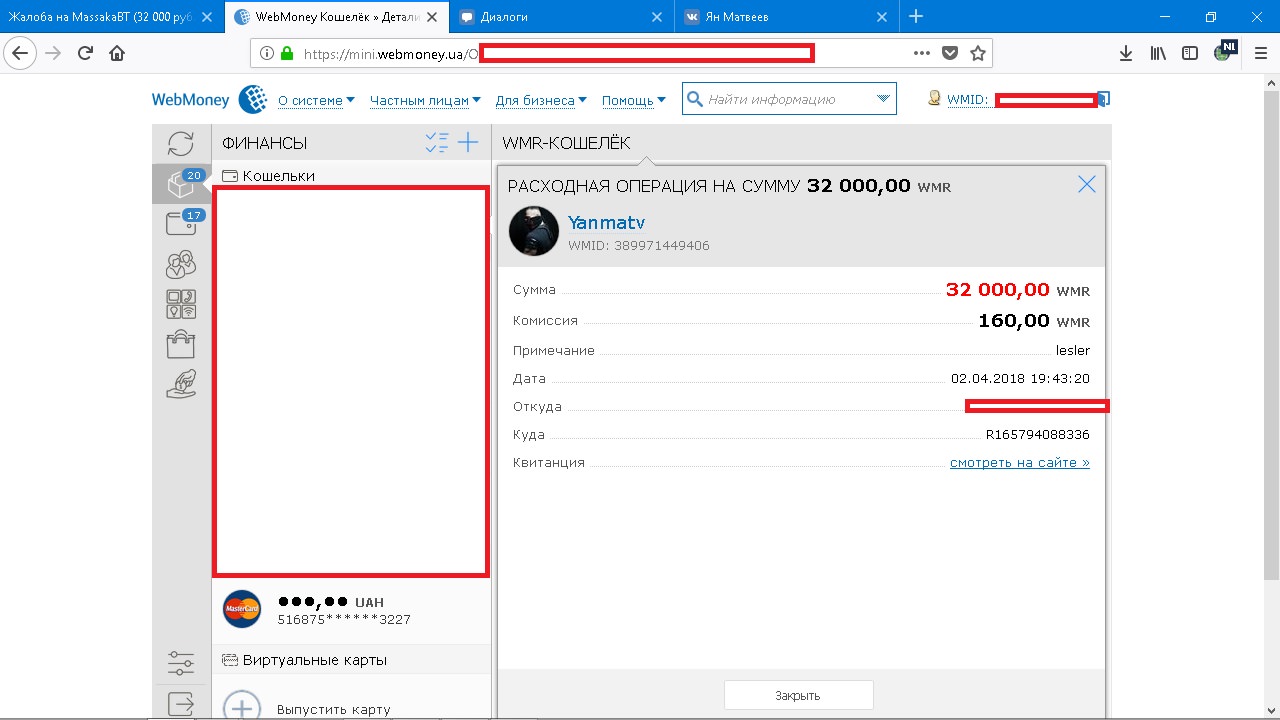Expand the О системе dropdown menu
This screenshot has height=720, width=1280.
[316, 100]
